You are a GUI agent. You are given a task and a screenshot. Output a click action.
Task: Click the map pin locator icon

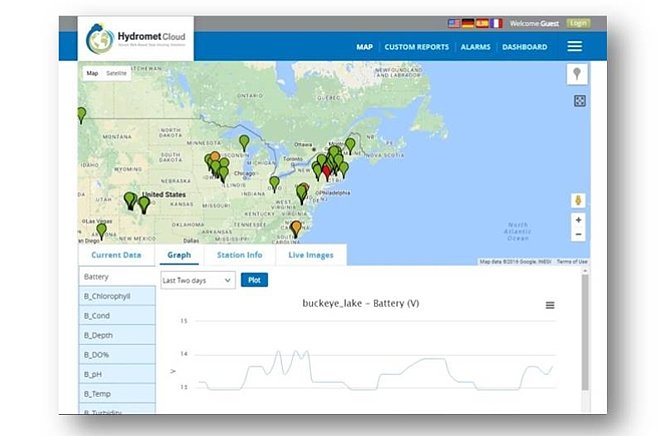click(577, 75)
